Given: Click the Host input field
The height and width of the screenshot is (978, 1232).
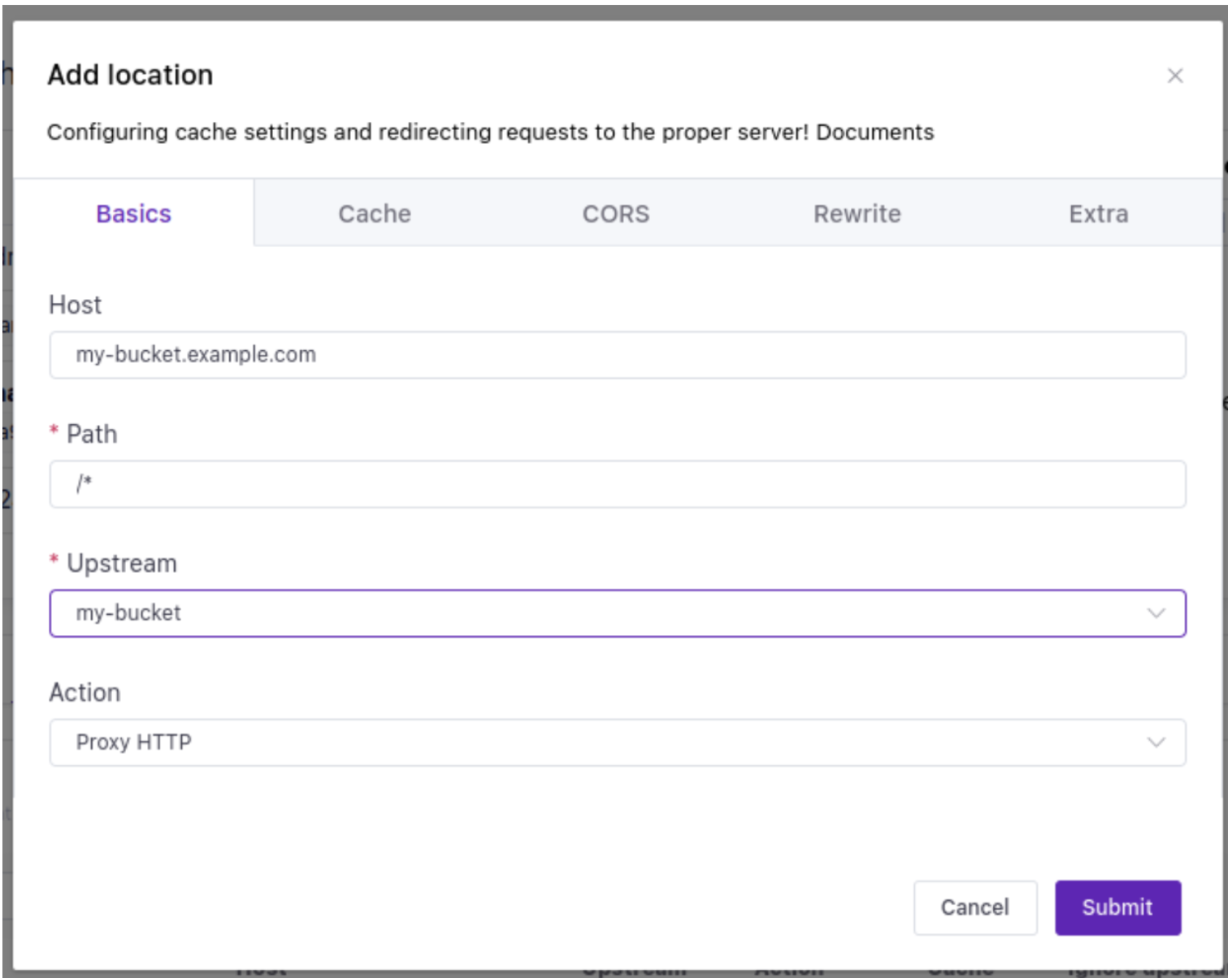Looking at the screenshot, I should [618, 355].
